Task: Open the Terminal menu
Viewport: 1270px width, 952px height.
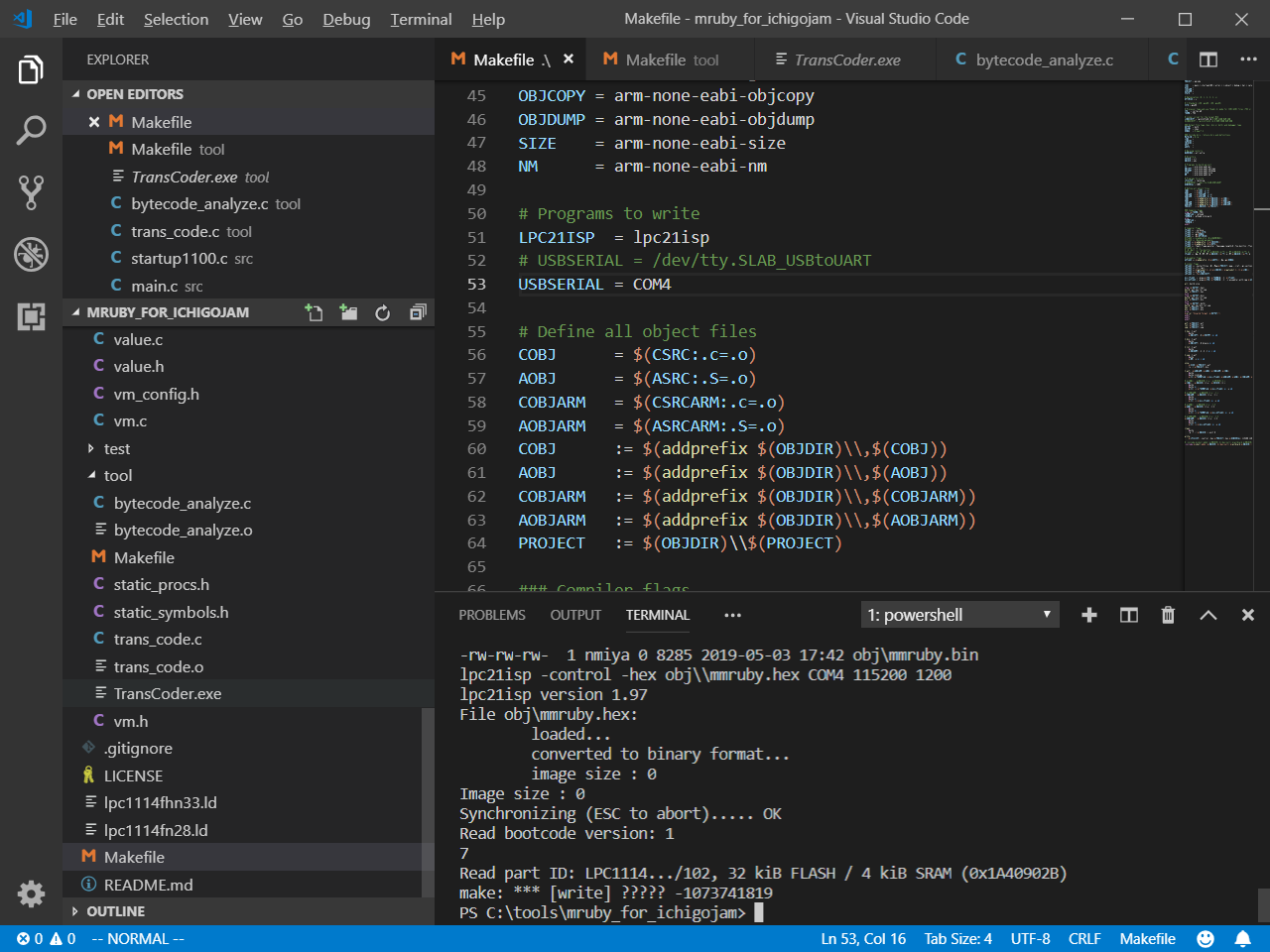Action: (421, 19)
